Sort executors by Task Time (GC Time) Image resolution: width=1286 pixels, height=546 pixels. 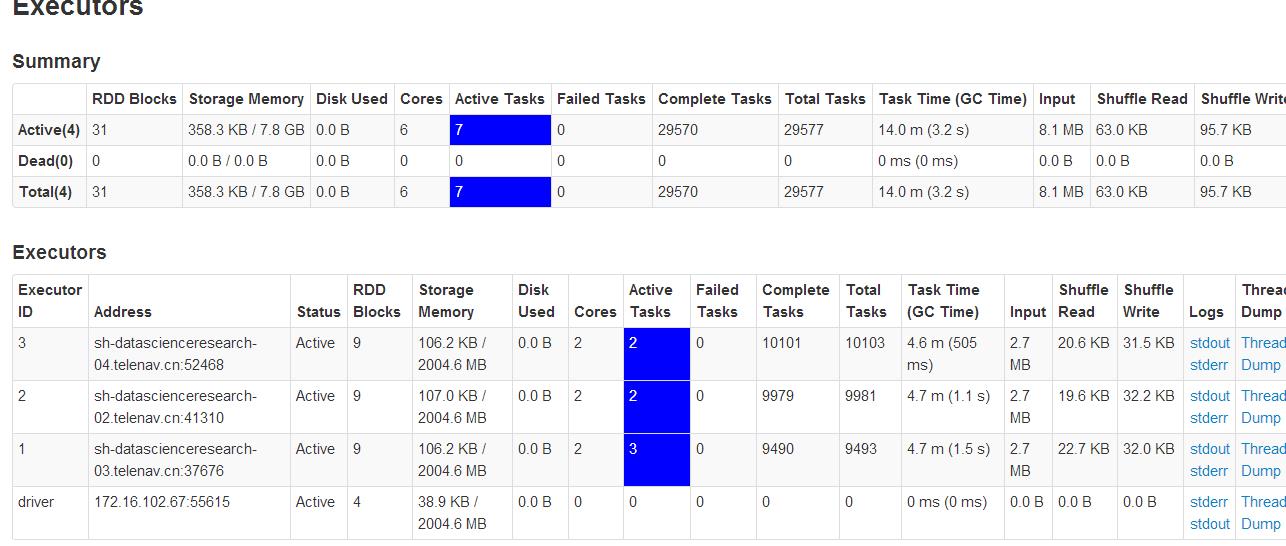(944, 301)
